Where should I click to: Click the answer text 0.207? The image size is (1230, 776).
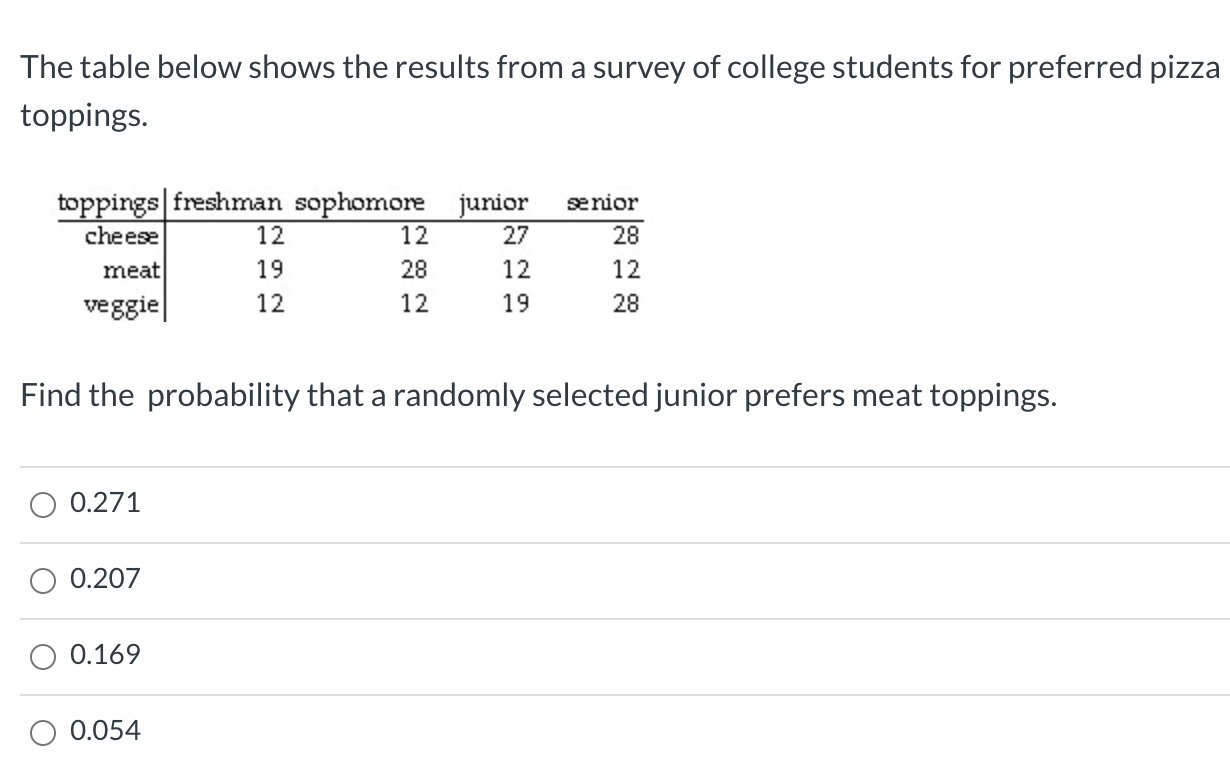(x=103, y=579)
